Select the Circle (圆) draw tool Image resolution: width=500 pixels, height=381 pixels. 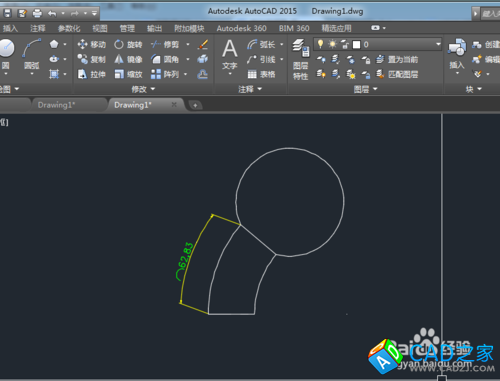(x=6, y=53)
